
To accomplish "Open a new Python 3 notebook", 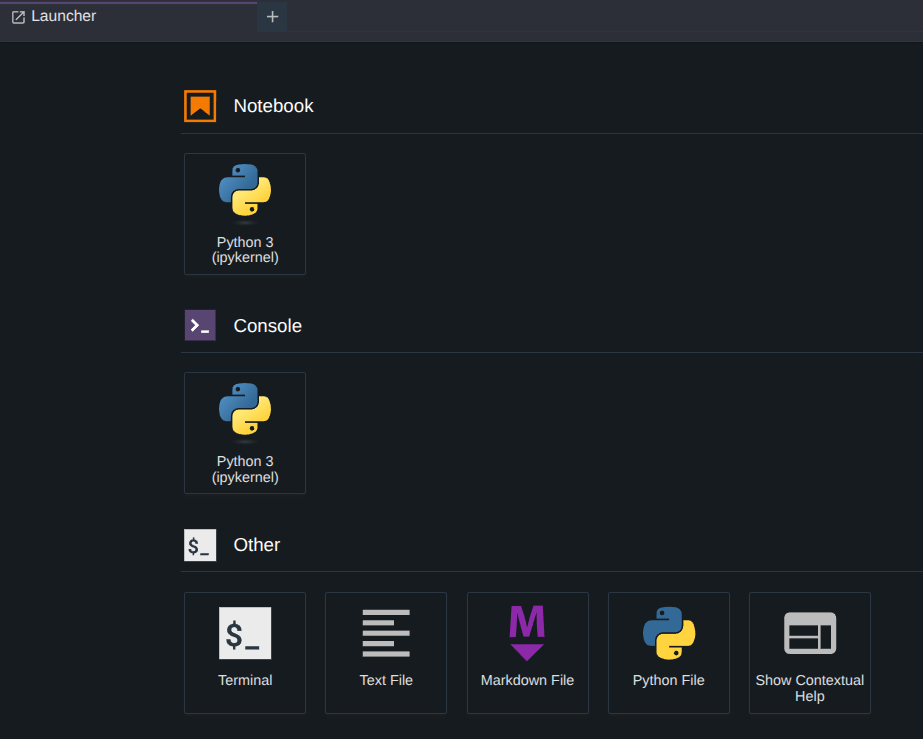I will 245,214.
